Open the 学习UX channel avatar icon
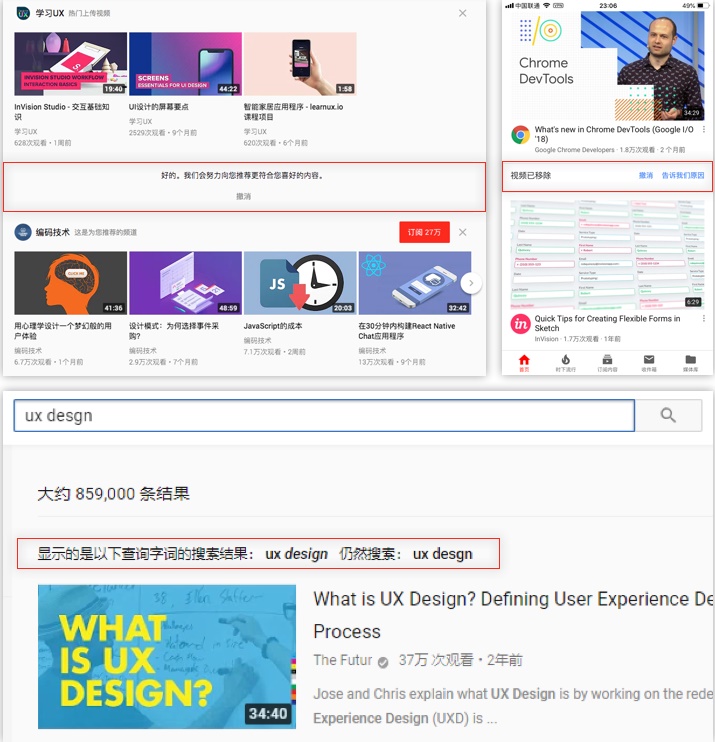The height and width of the screenshot is (742, 715). [23, 13]
